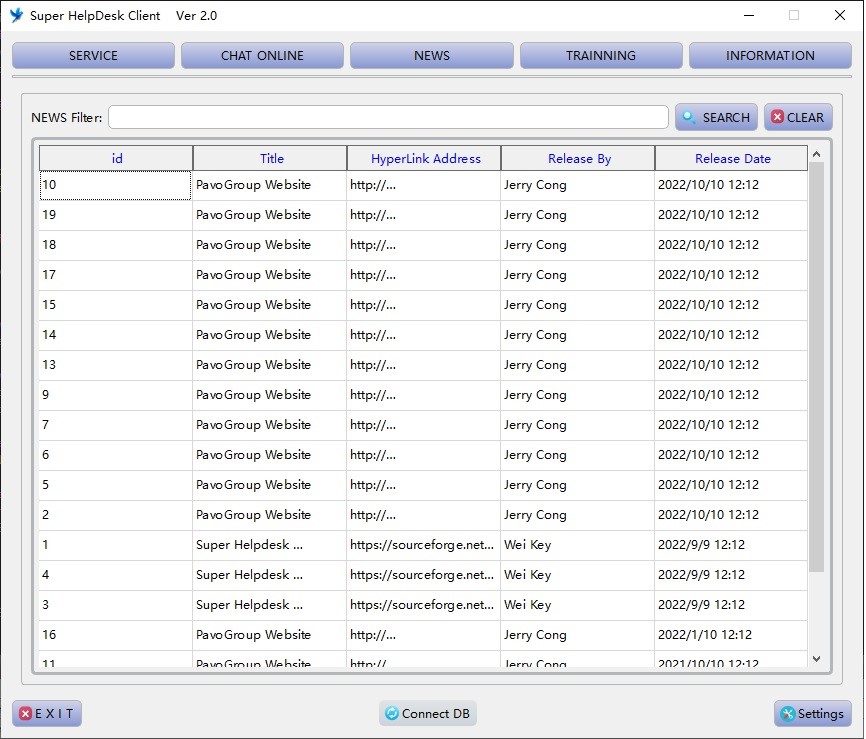Click the Settings tools icon
866x739 pixels.
click(x=787, y=714)
